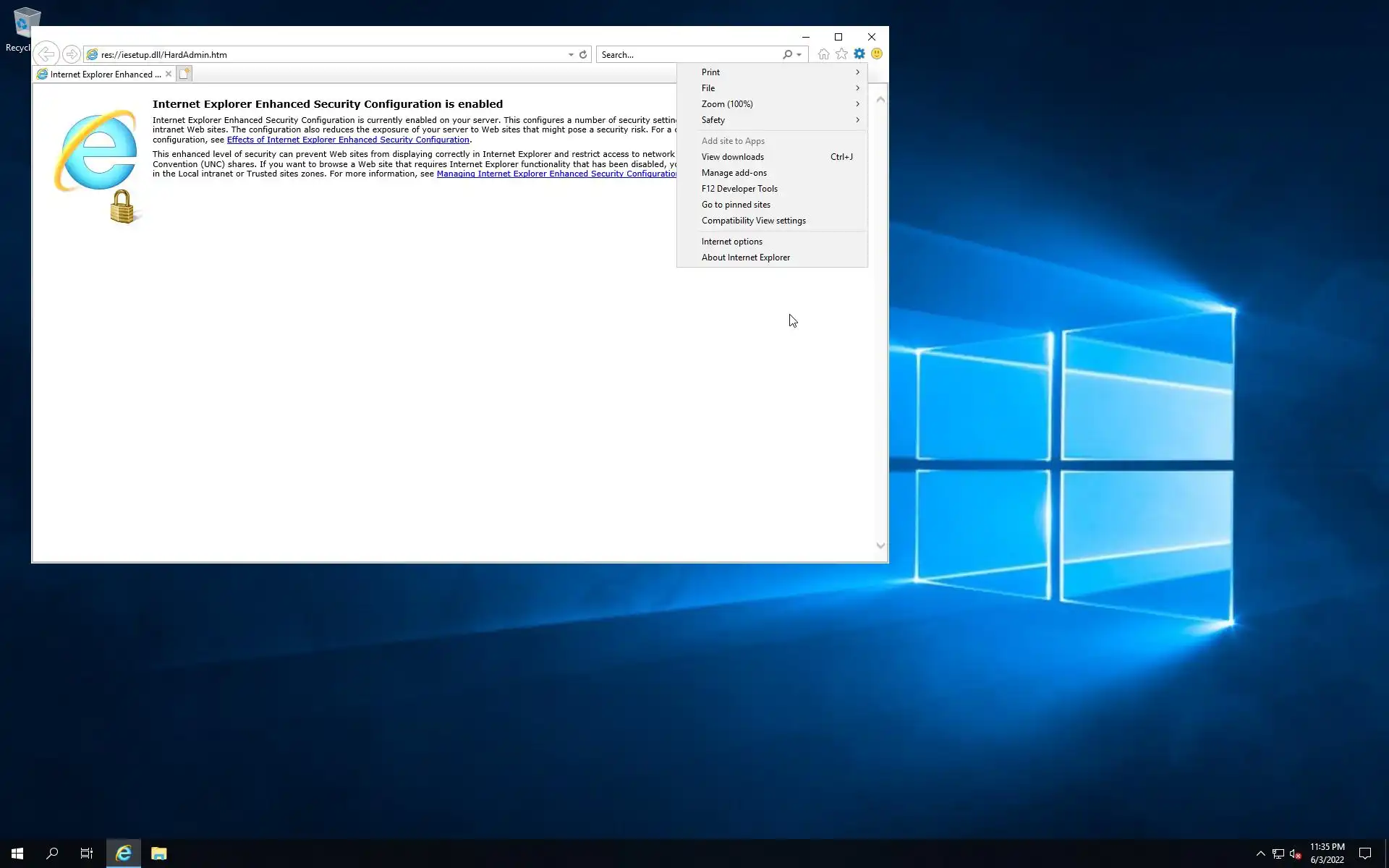
Task: Open the address bar dropdown arrow
Action: pyautogui.click(x=571, y=54)
